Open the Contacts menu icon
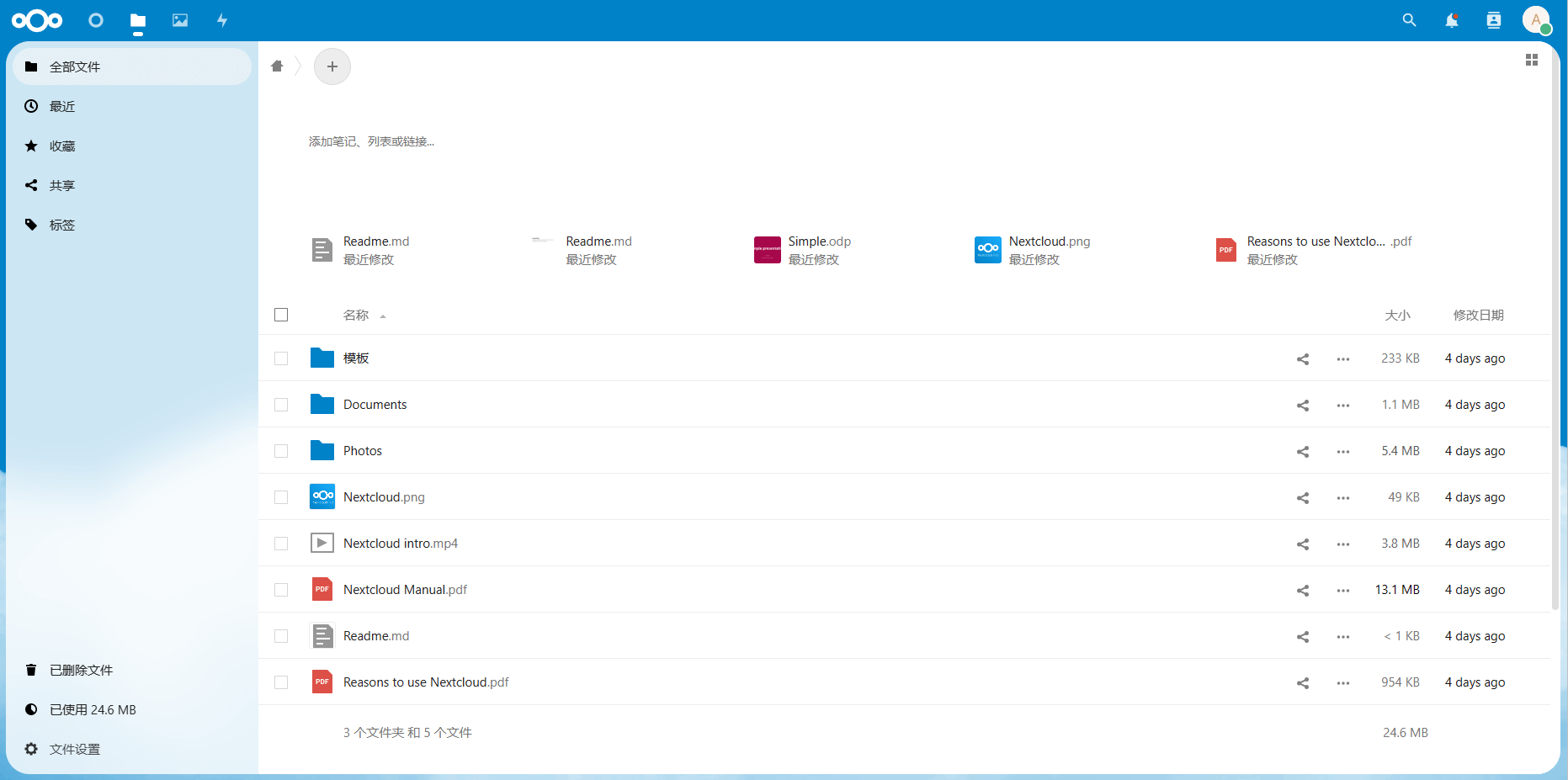Image resolution: width=1568 pixels, height=780 pixels. (1494, 20)
